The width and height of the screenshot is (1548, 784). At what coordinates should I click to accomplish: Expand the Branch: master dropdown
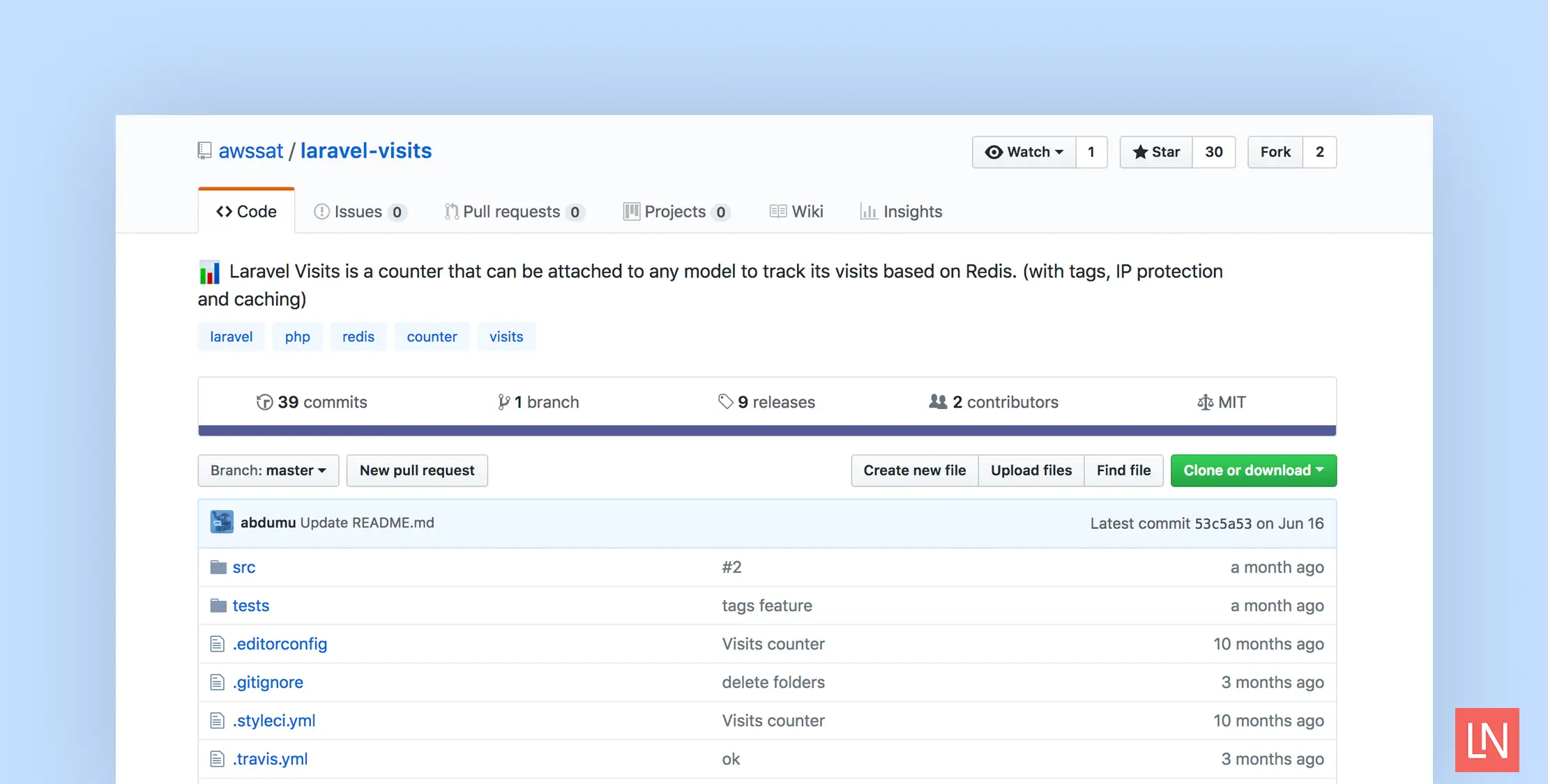click(268, 470)
